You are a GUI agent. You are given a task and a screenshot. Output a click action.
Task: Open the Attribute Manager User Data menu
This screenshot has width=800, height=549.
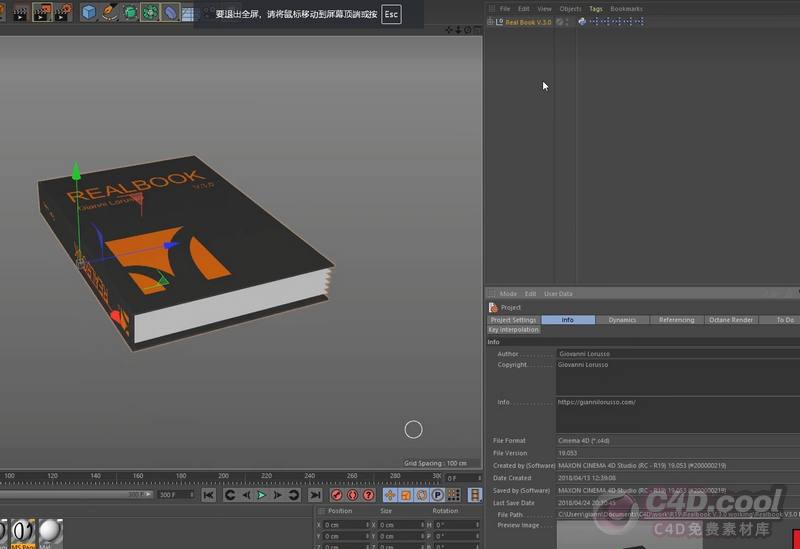tap(558, 294)
